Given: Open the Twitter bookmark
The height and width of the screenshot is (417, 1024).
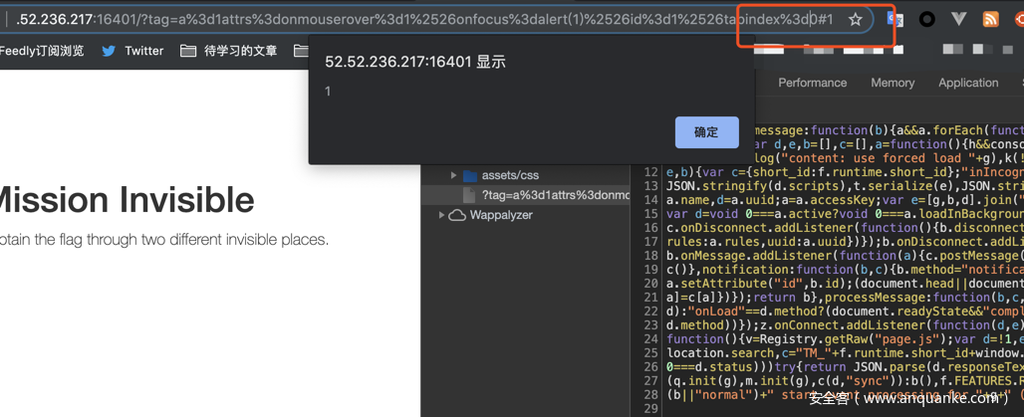Looking at the screenshot, I should coord(132,51).
